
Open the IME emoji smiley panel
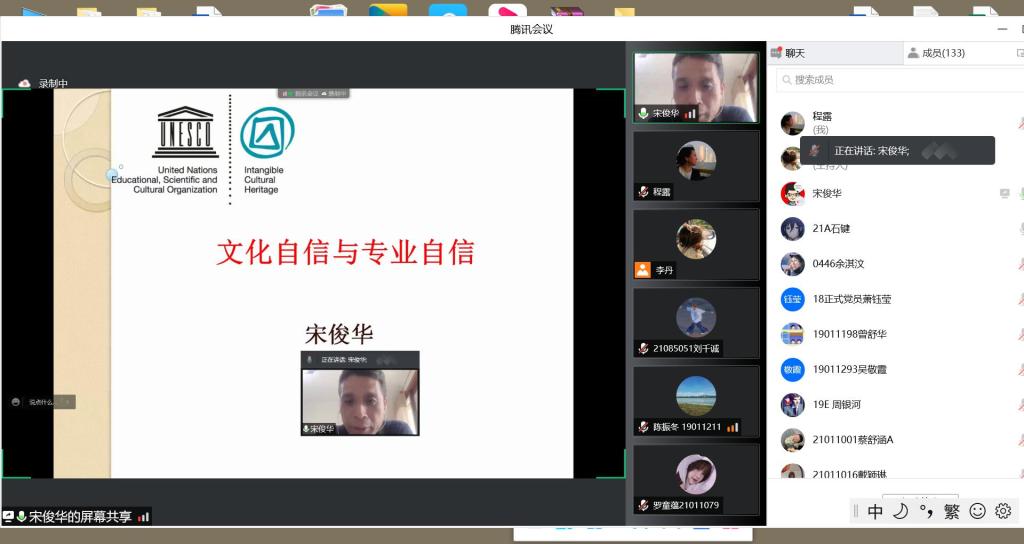click(977, 511)
